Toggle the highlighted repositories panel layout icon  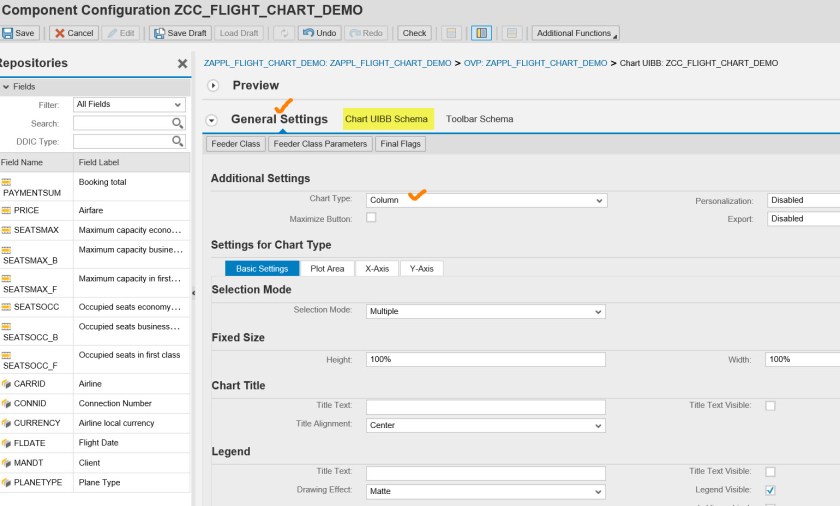click(482, 33)
